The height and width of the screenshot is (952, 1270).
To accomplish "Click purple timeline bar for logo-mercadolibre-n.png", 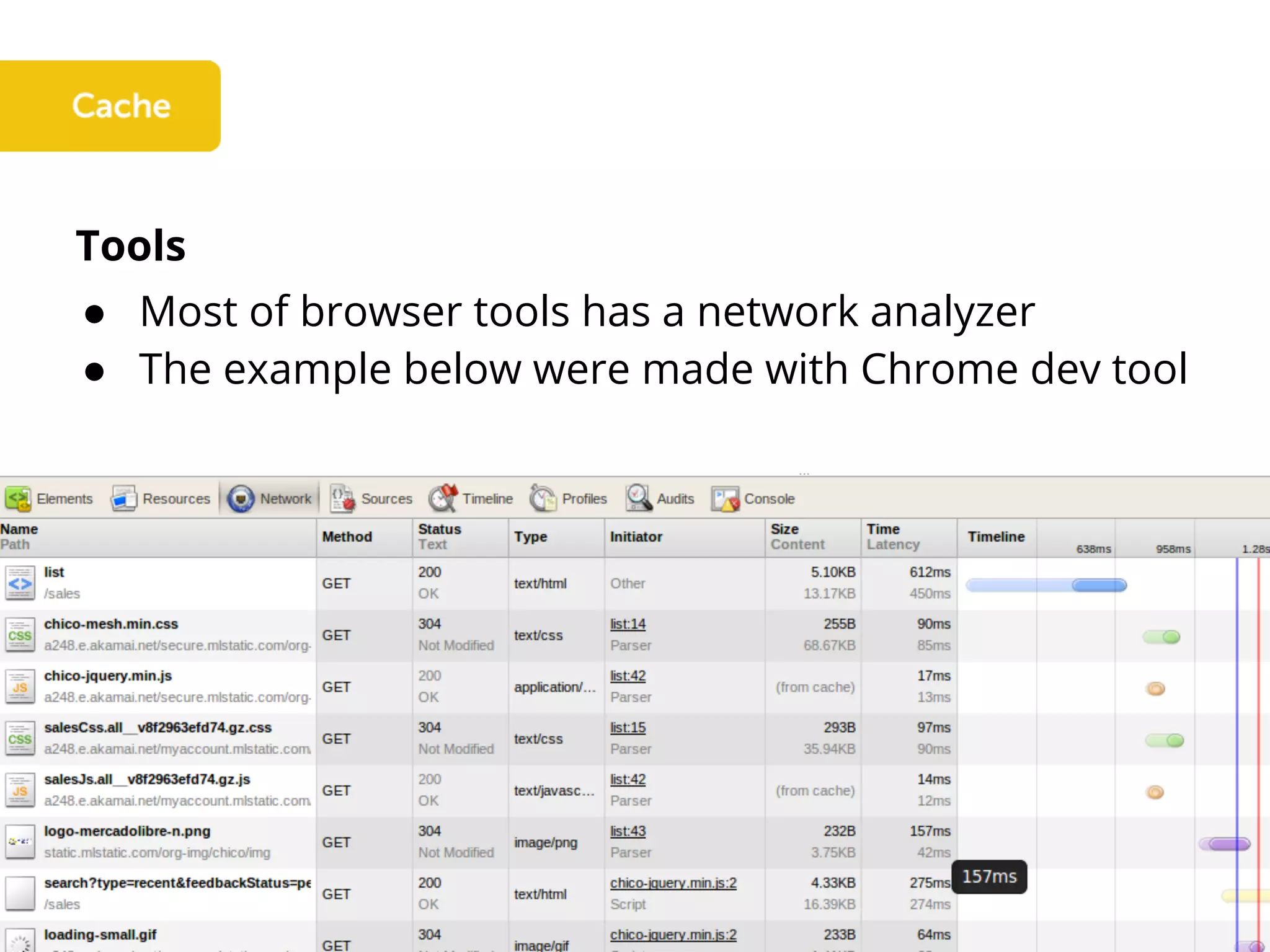I will (1225, 844).
